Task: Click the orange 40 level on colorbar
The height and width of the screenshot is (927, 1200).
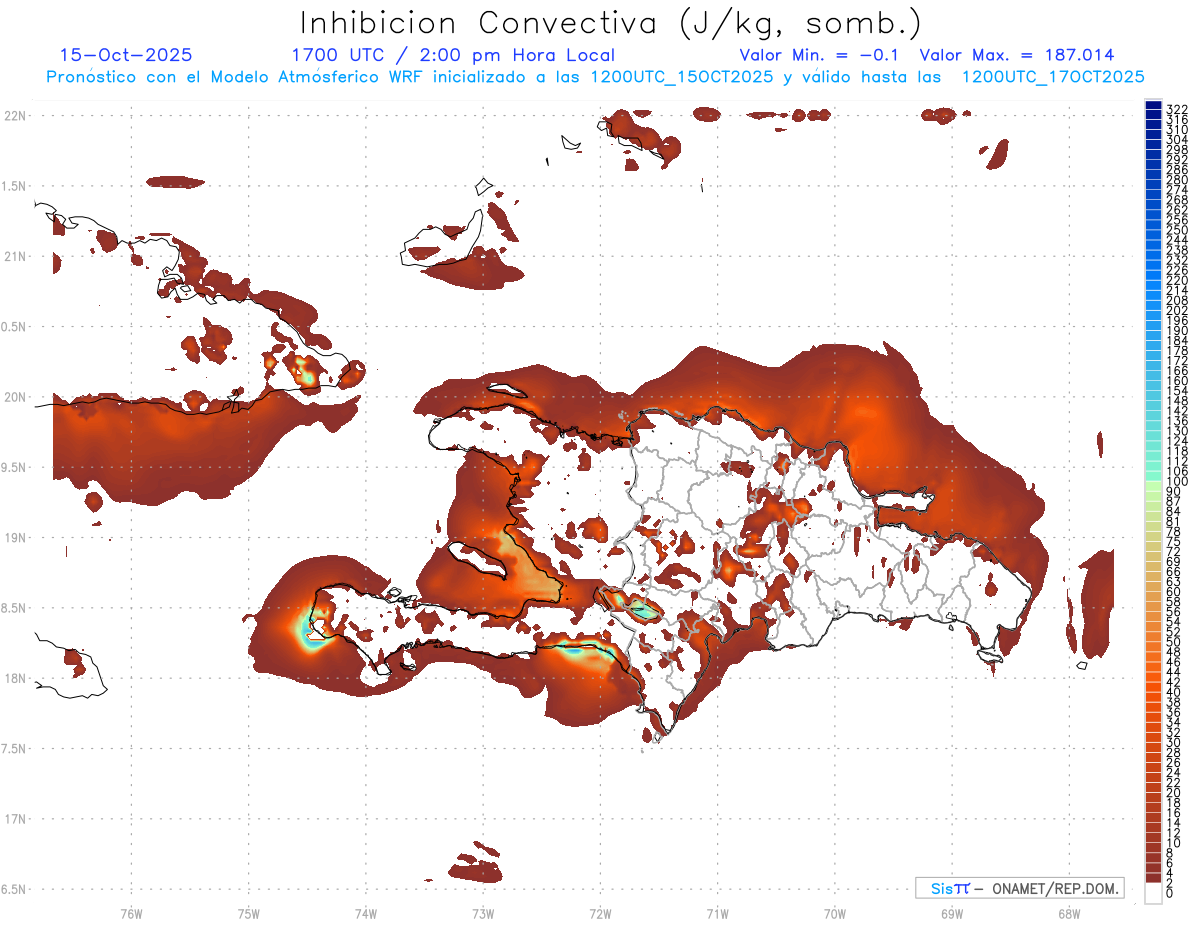Action: click(x=1153, y=692)
